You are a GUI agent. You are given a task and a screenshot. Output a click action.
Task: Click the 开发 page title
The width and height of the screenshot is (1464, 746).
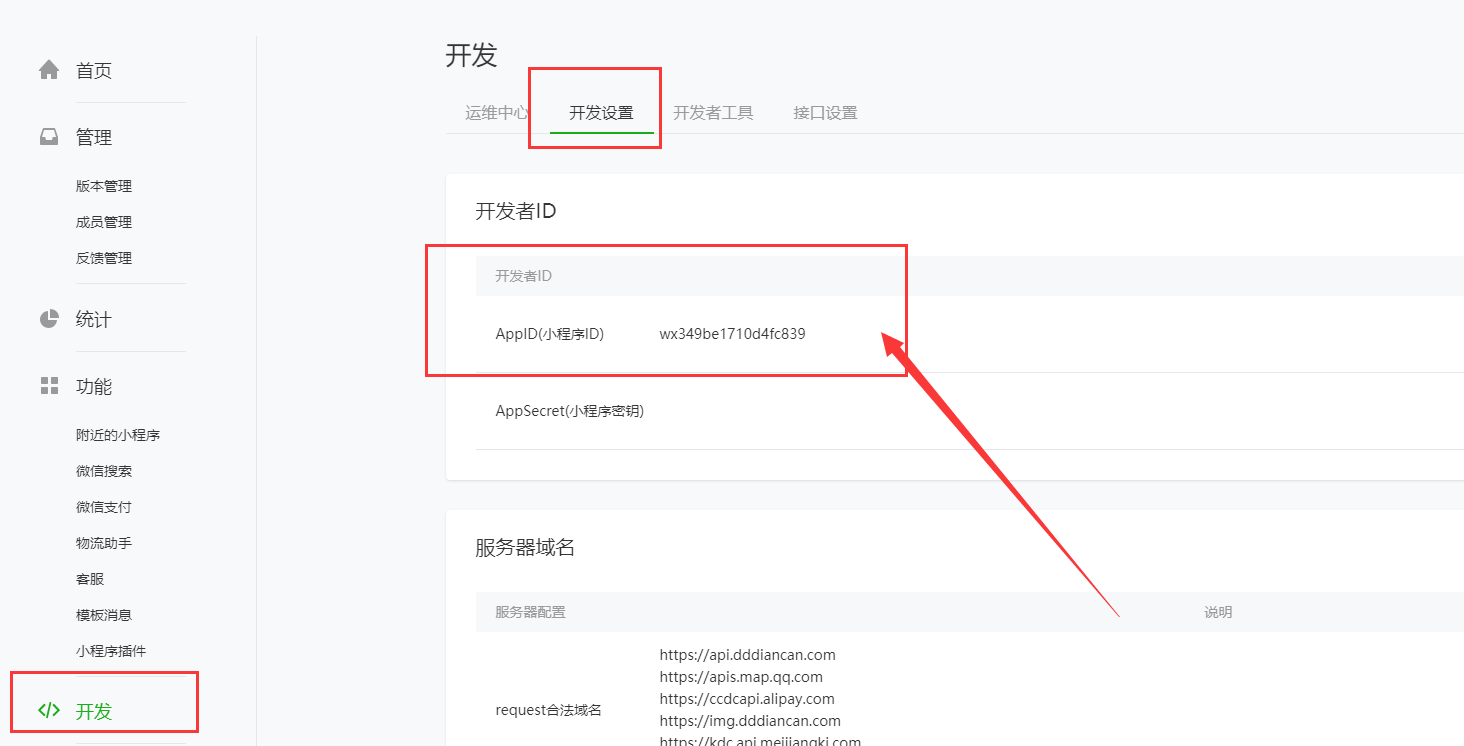[471, 55]
